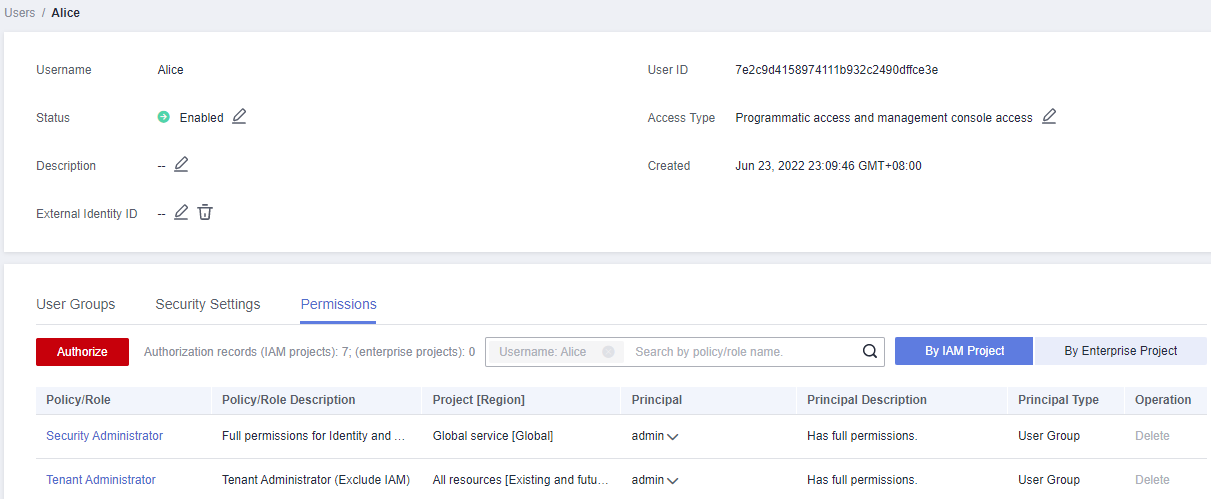
Task: Open the Security Settings tab
Action: click(x=208, y=304)
